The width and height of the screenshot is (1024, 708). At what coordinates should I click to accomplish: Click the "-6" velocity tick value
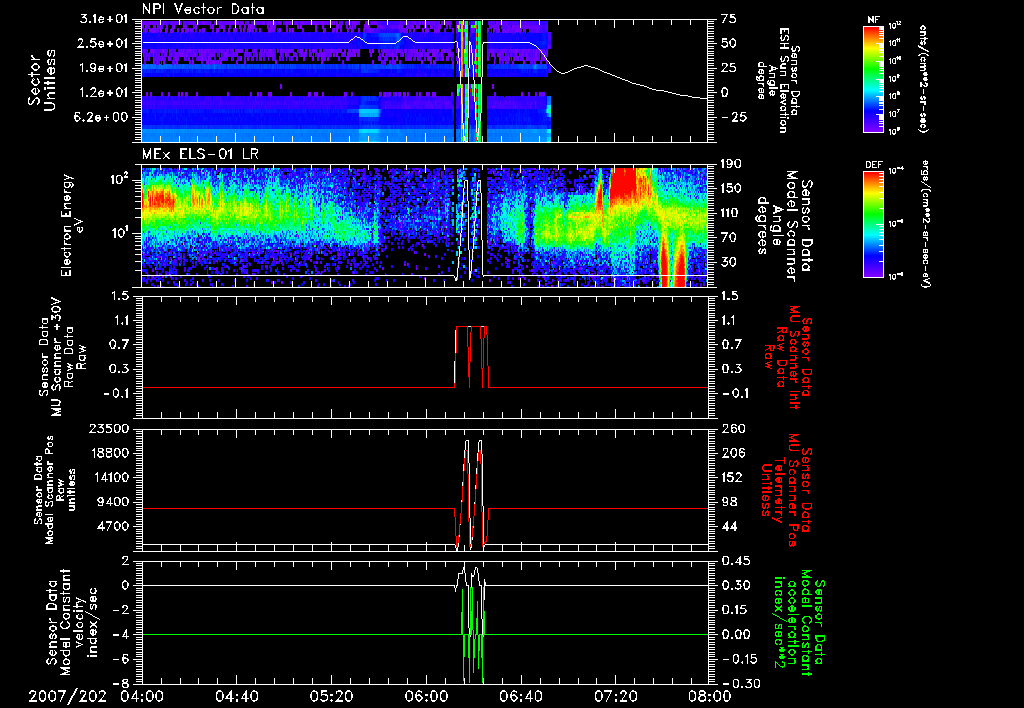point(121,659)
